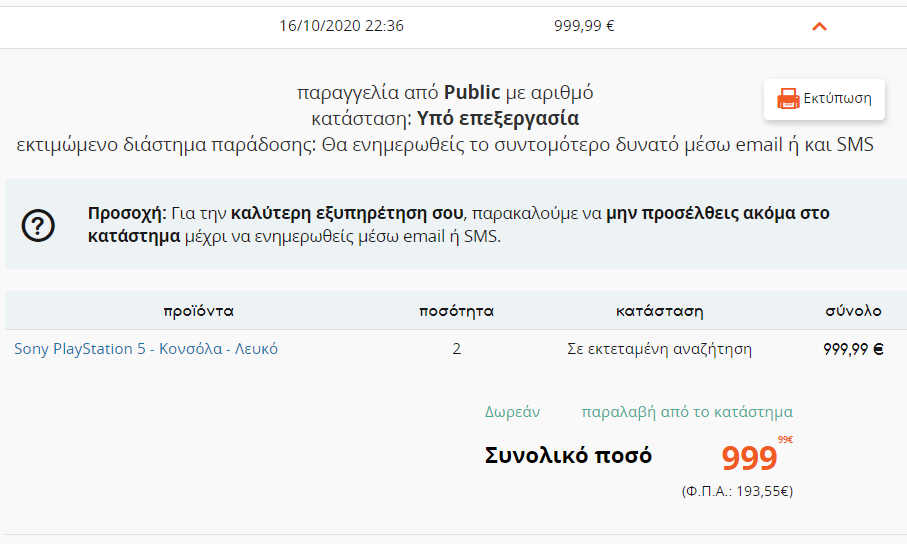Click quantity value 2
This screenshot has width=907, height=544.
coord(456,349)
